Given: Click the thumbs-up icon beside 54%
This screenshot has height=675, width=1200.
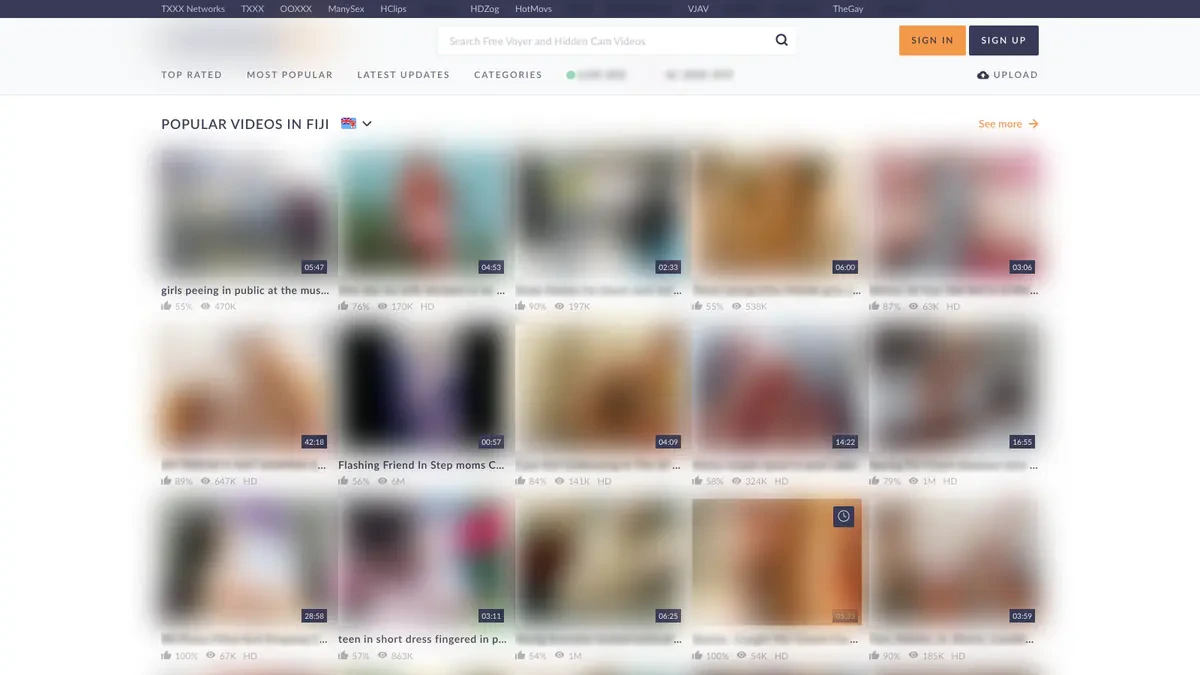Looking at the screenshot, I should (x=521, y=656).
